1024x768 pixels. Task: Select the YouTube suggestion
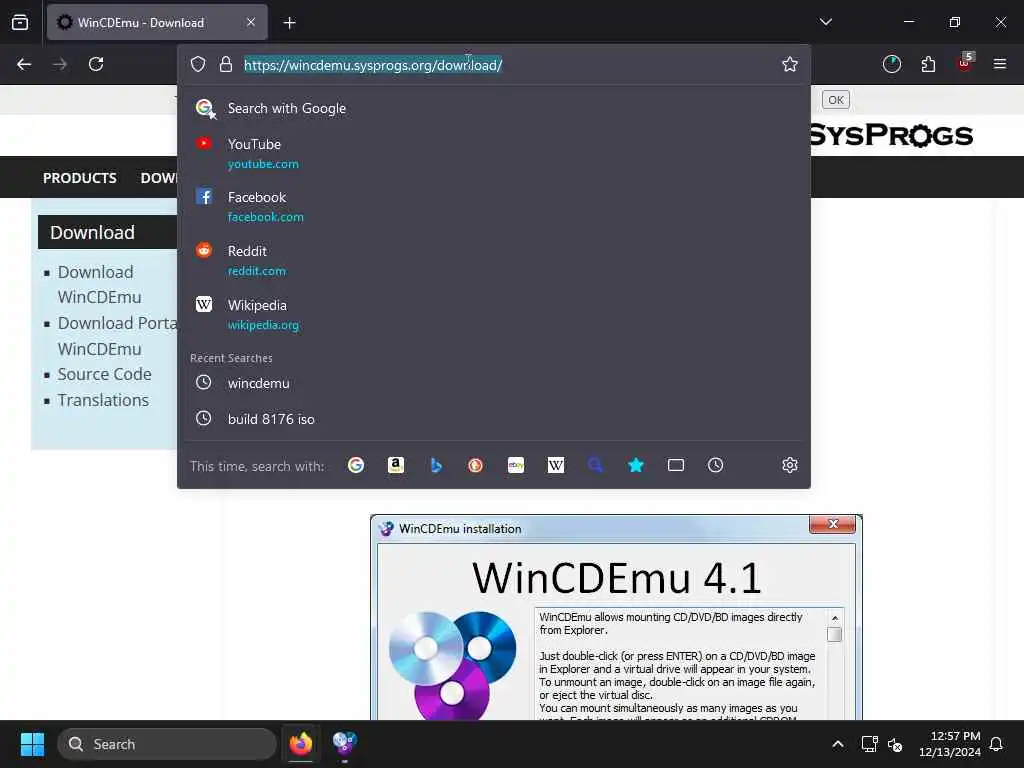(x=494, y=153)
